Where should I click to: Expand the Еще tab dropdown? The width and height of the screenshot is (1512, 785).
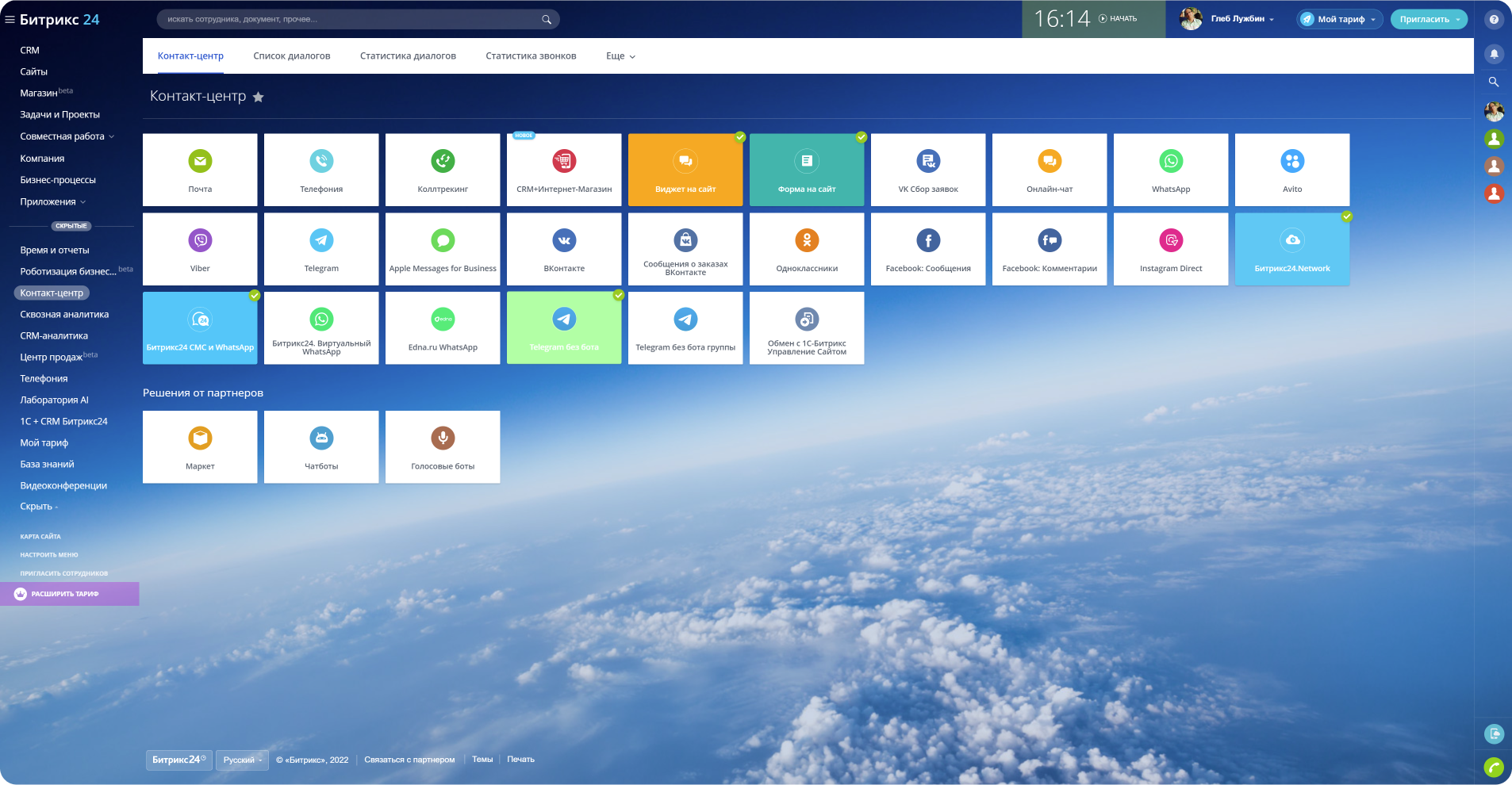620,56
